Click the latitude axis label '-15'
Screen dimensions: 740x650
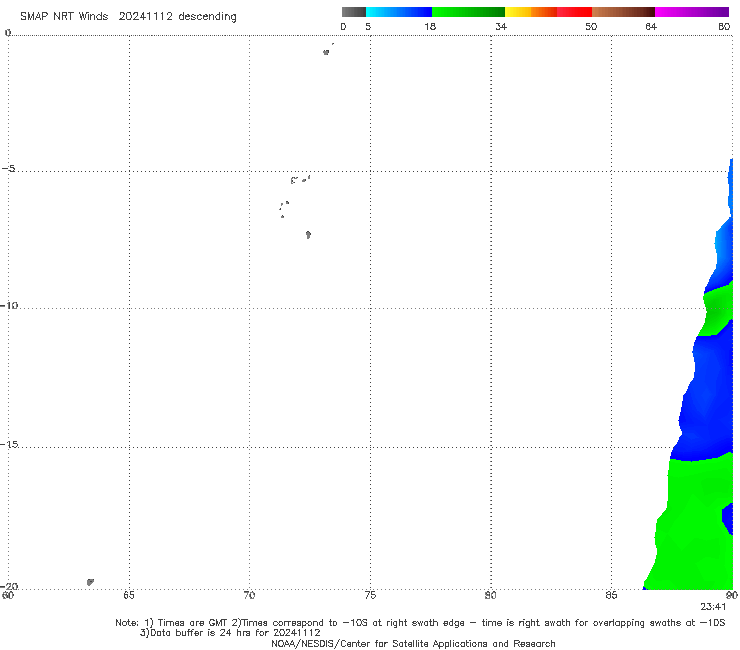pos(9,444)
